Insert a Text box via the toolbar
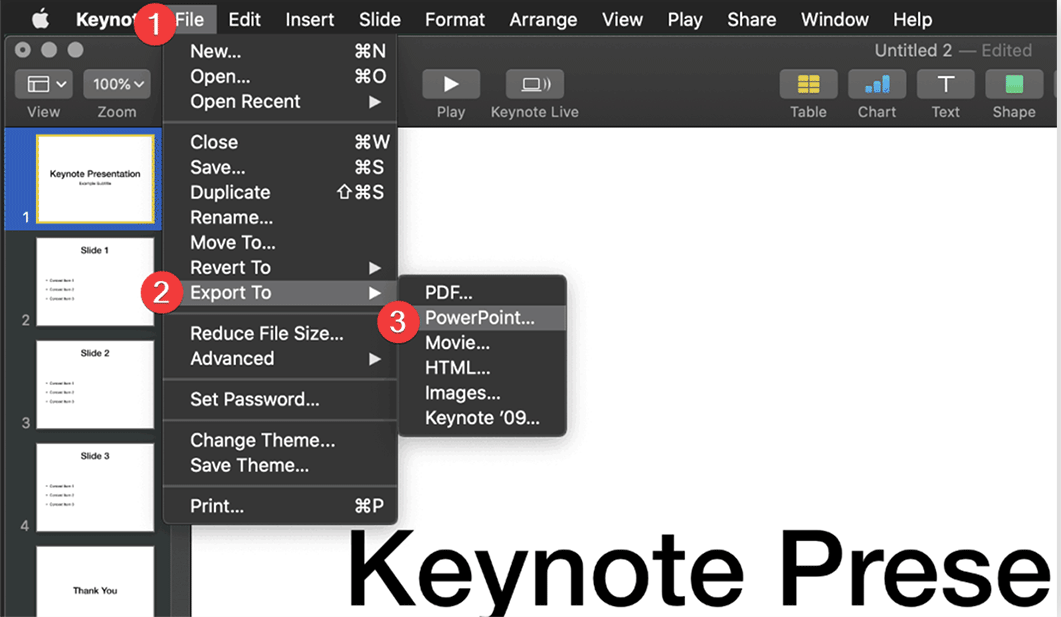The height and width of the screenshot is (617, 1061). click(945, 84)
